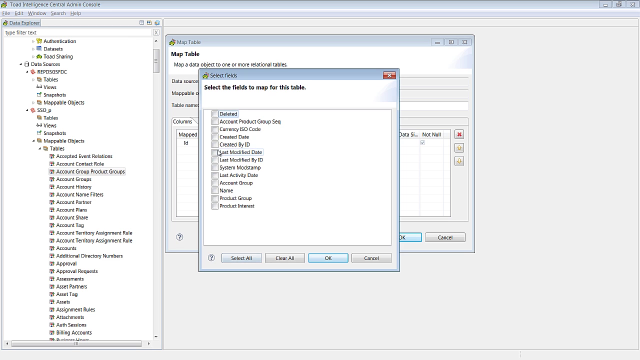Screen dimensions: 640x360
Task: Click the Account Tag table icon
Action: pos(52,225)
